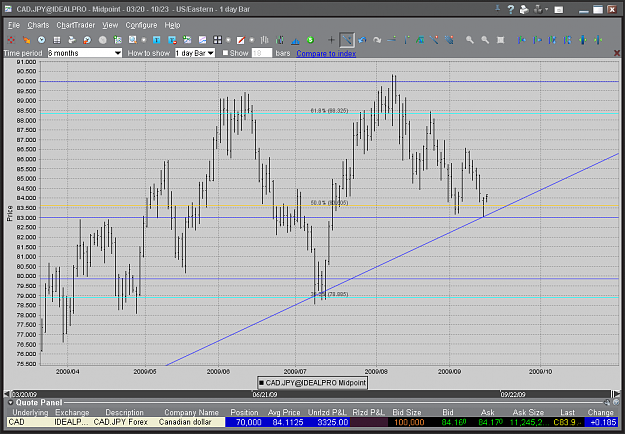Click the pin icon in title bar
The width and height of the screenshot is (625, 434).
[x=498, y=9]
